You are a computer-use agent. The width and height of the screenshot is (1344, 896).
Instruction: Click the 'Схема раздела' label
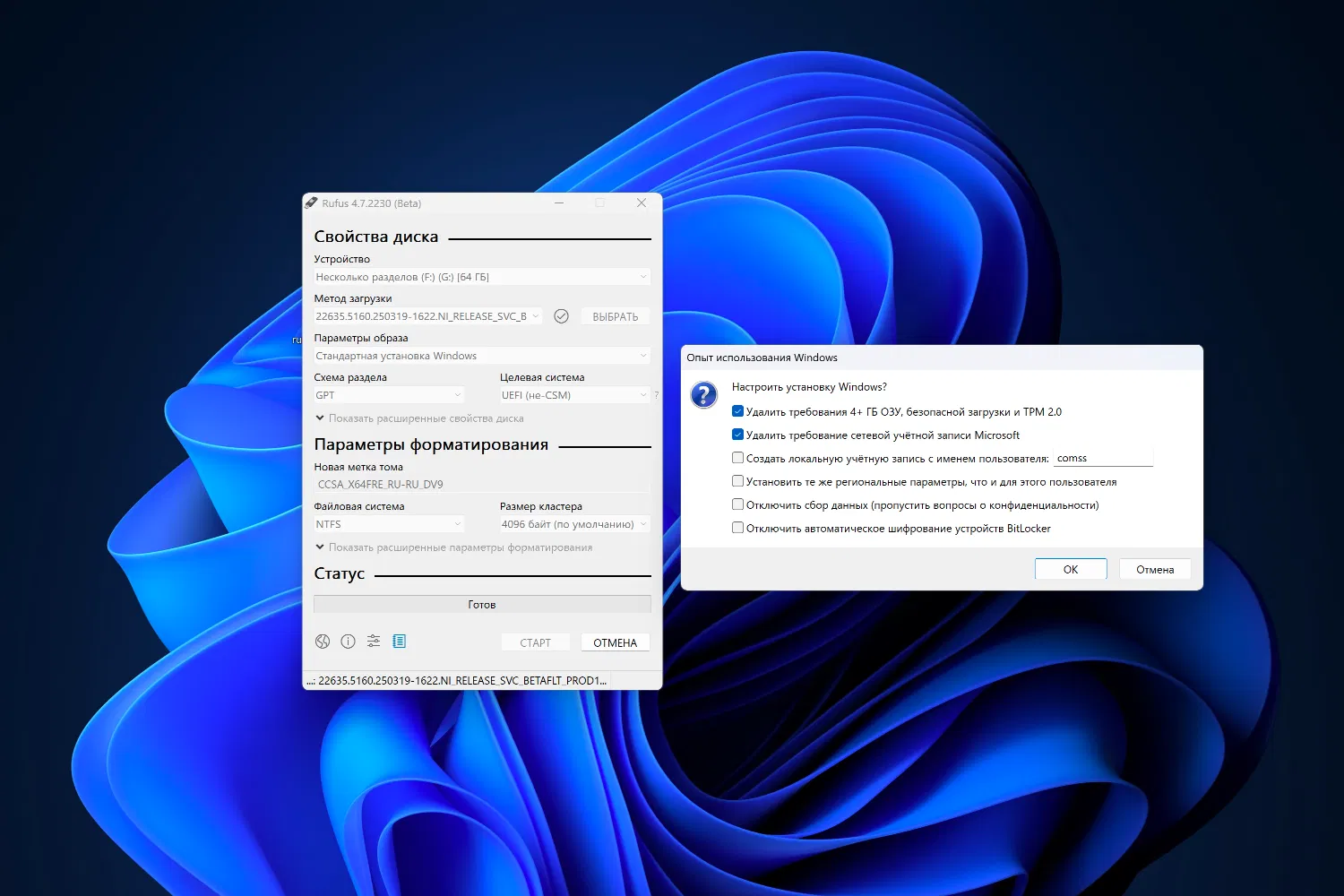(x=350, y=377)
